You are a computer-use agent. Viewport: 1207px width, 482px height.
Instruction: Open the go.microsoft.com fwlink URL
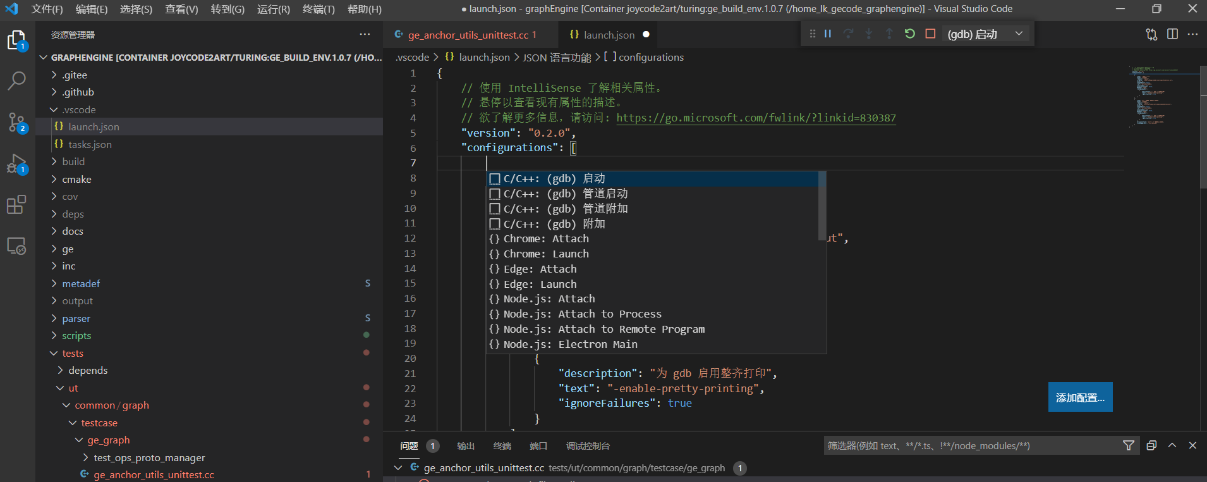point(755,118)
